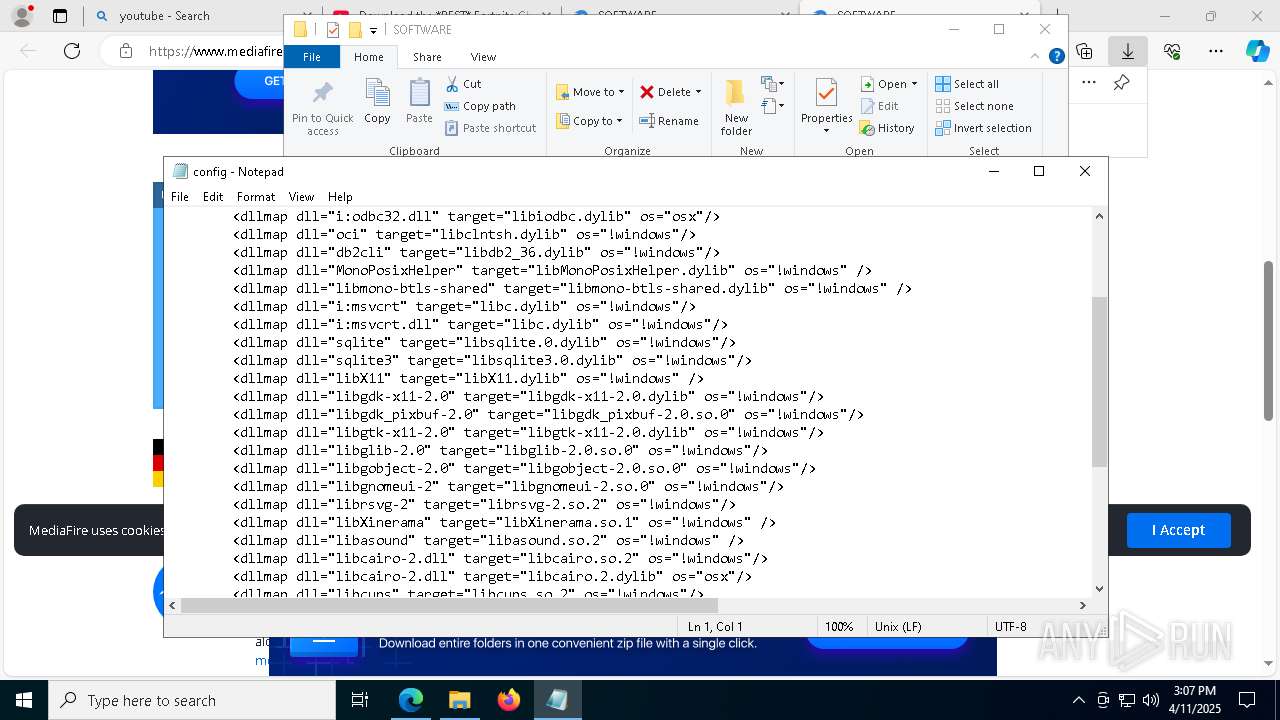
Task: Open Firefox from the taskbar
Action: 508,700
